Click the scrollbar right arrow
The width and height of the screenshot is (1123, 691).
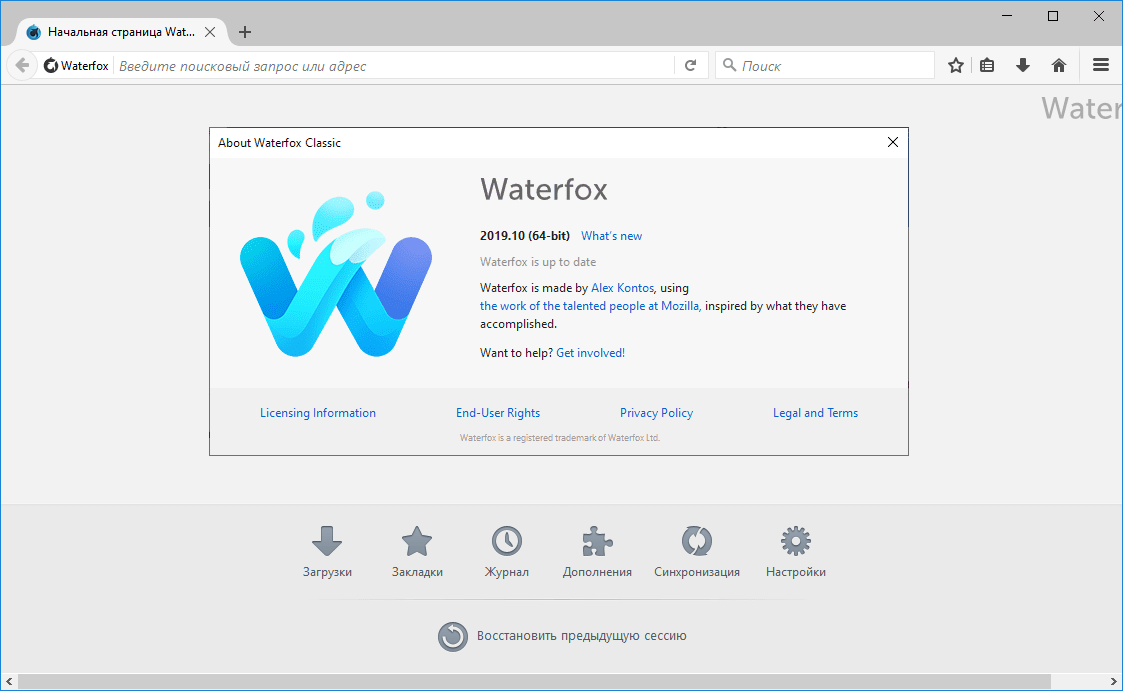pos(1114,681)
